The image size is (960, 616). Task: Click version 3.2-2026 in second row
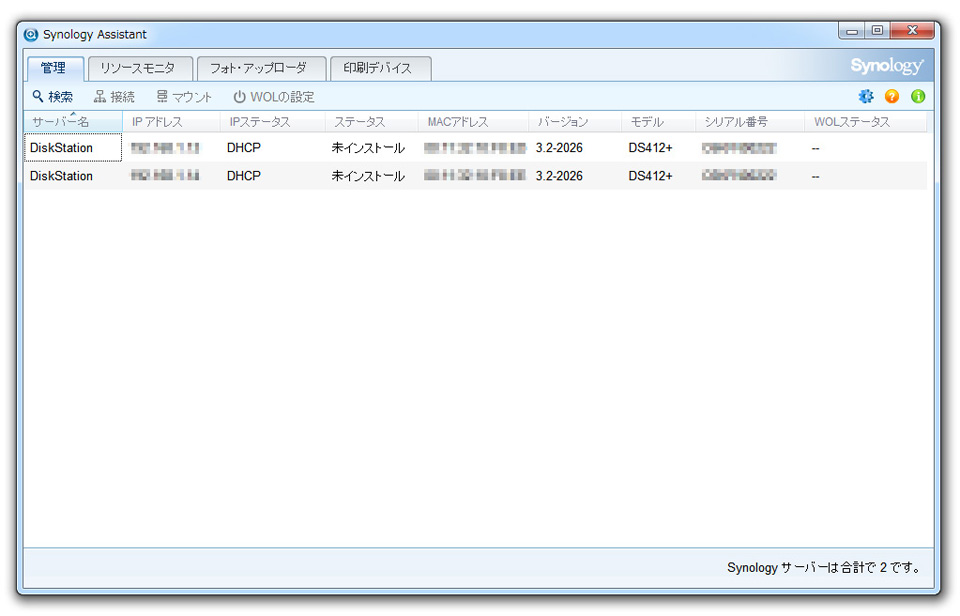tap(559, 176)
